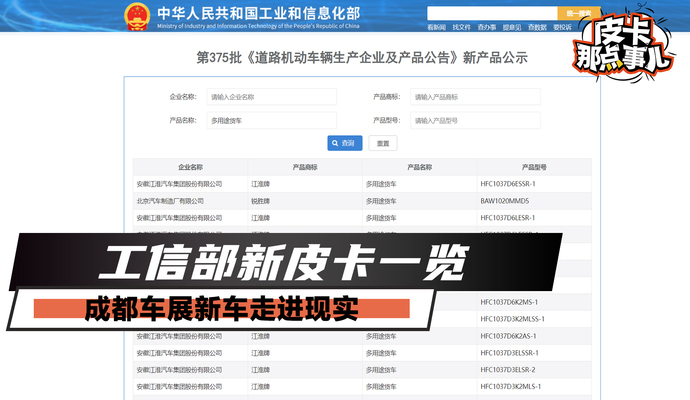The image size is (690, 400).
Task: Click the 企业名称 column header
Action: [x=191, y=167]
